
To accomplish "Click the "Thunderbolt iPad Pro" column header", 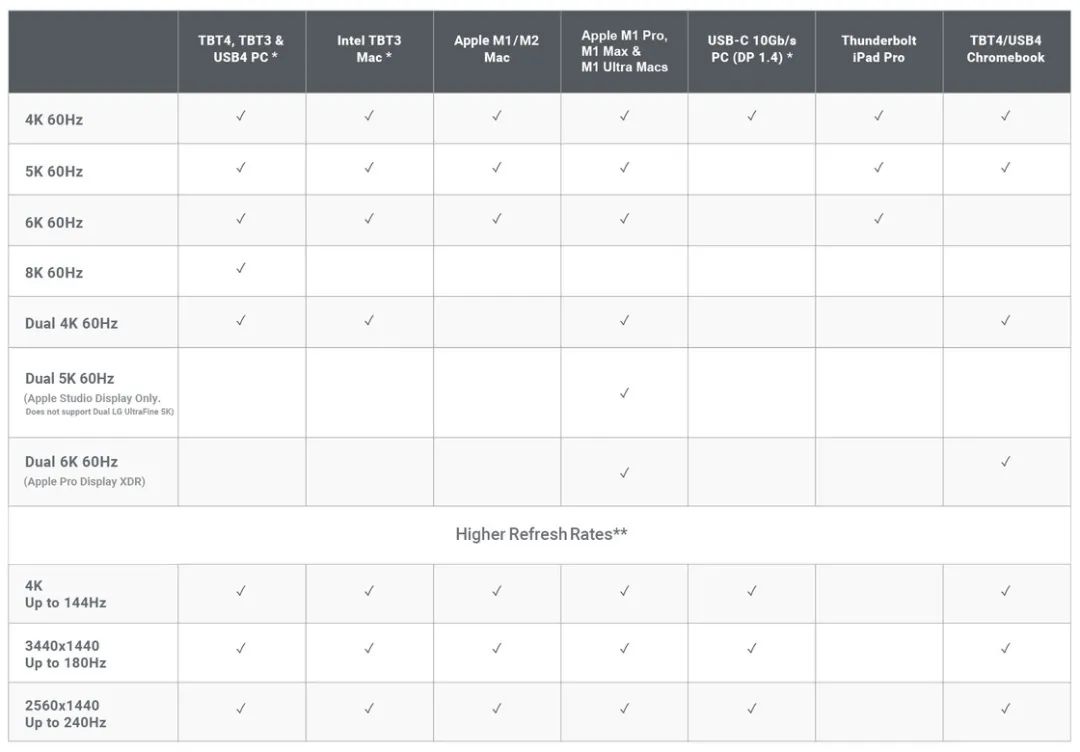I will pos(878,49).
